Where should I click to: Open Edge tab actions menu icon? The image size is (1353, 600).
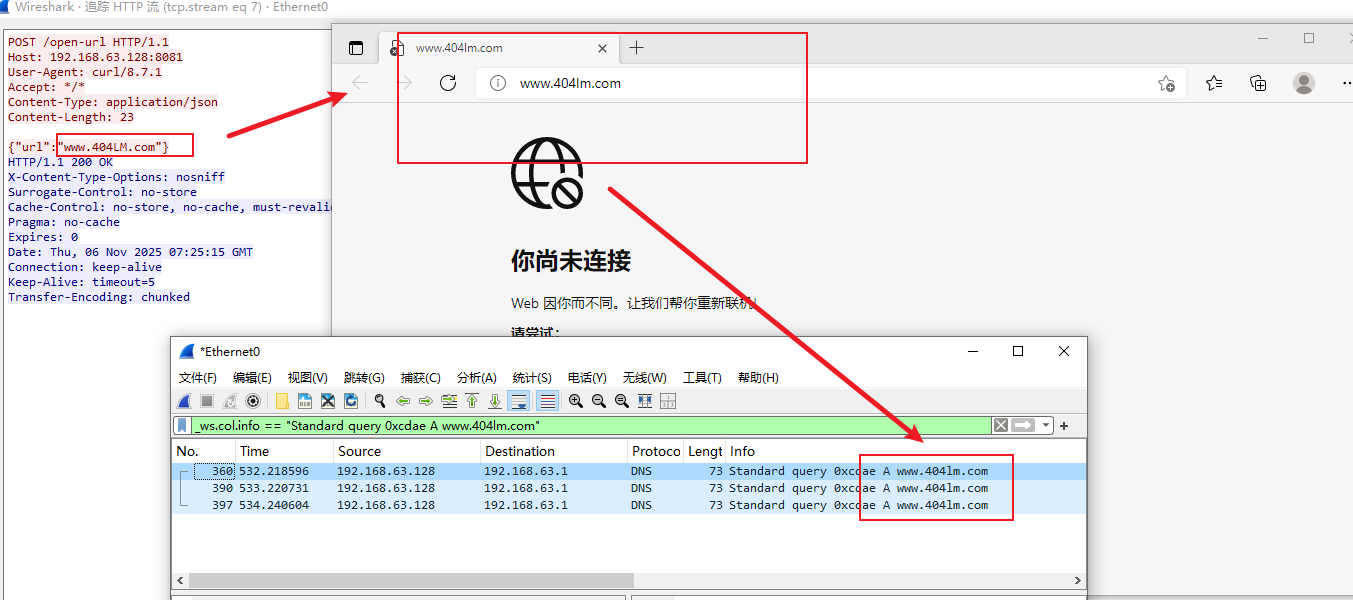pyautogui.click(x=356, y=48)
